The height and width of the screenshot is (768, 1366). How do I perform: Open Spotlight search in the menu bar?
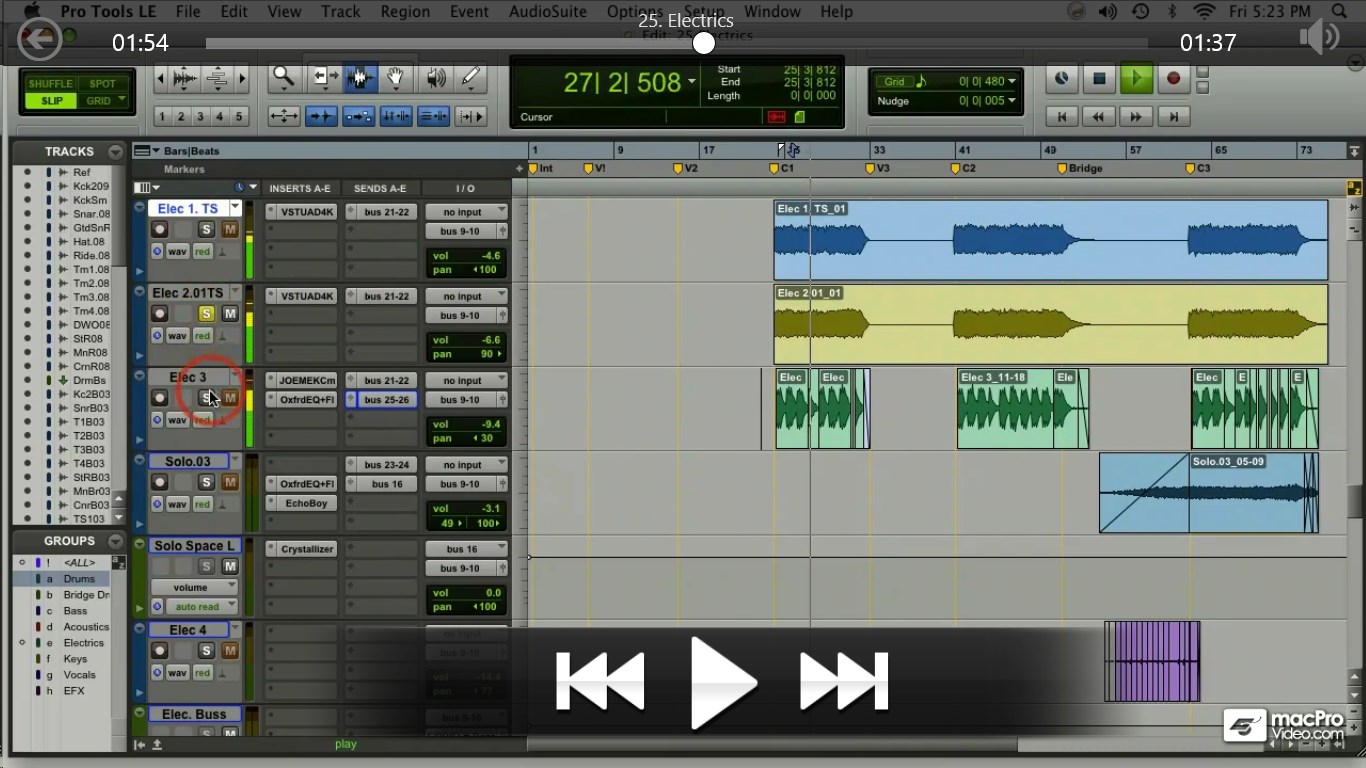(1338, 12)
